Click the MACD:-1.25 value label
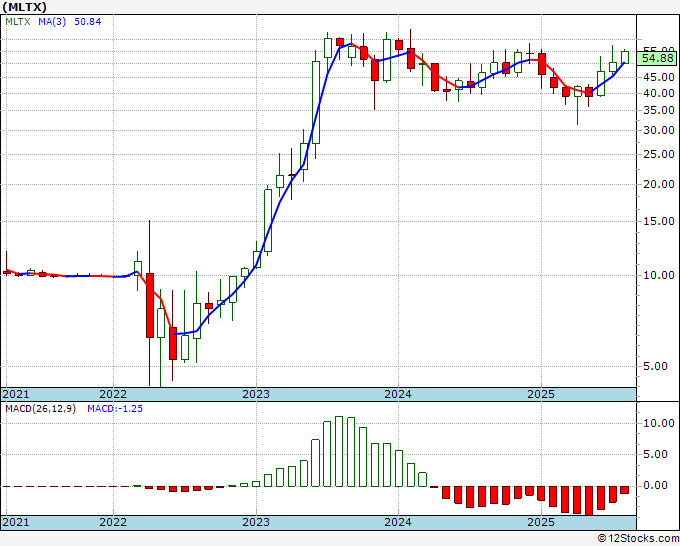 coord(115,409)
